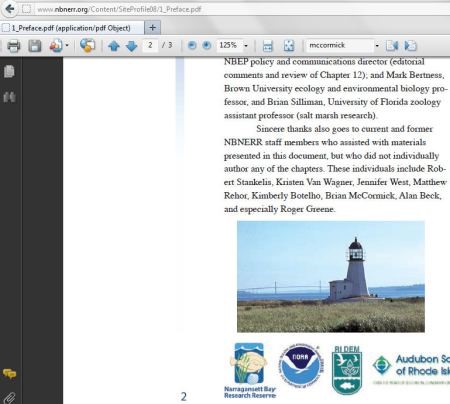Click the fit width scrolling icon

268,46
